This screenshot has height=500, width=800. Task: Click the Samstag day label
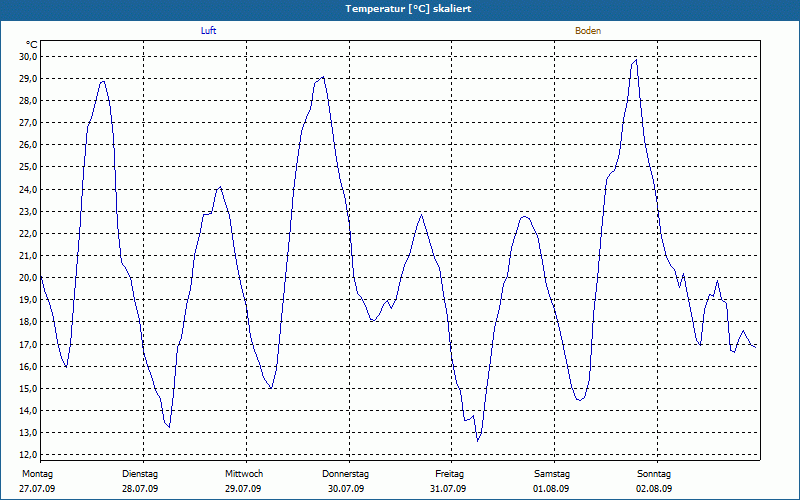(552, 474)
